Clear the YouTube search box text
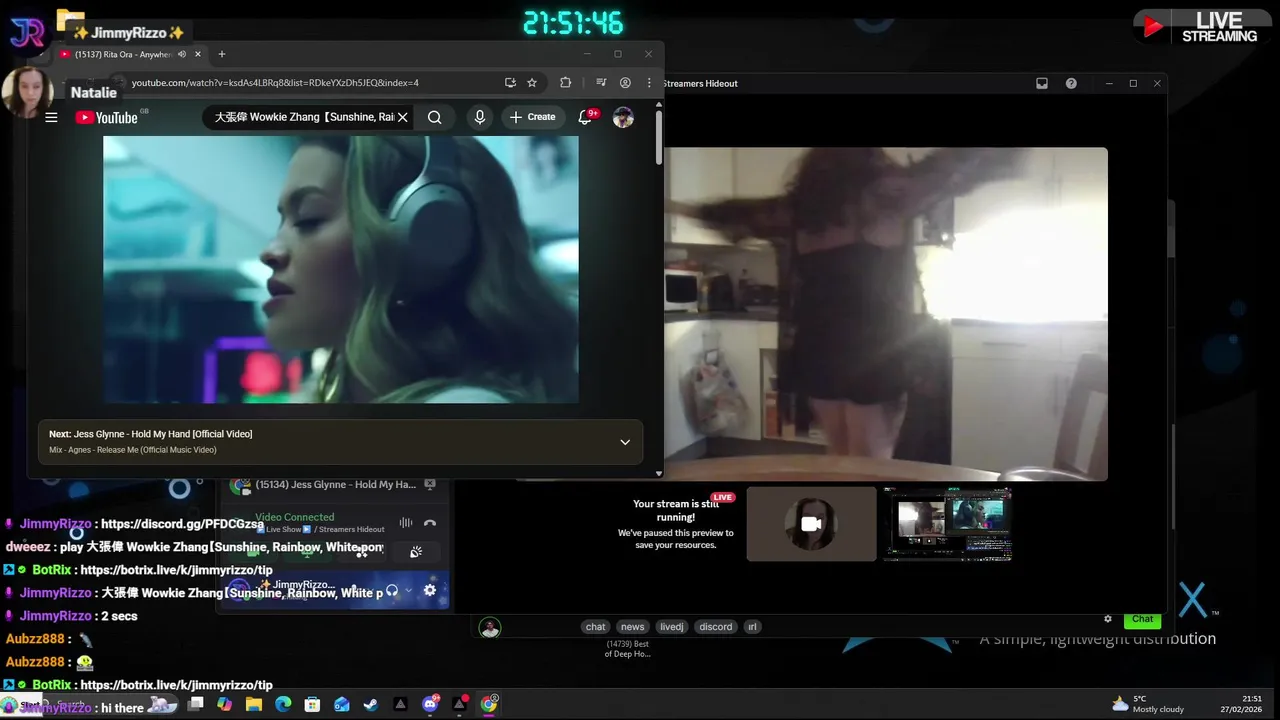1280x720 pixels. (402, 117)
